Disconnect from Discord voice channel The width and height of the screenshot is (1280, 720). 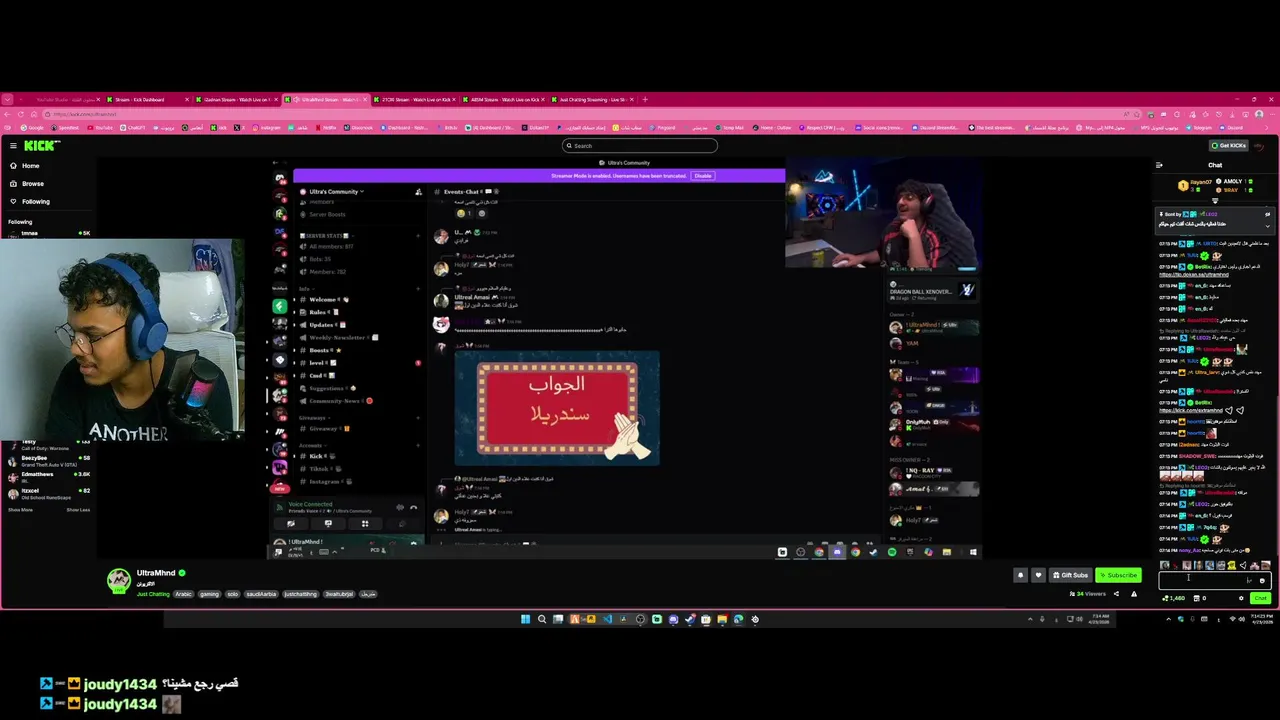click(x=413, y=508)
